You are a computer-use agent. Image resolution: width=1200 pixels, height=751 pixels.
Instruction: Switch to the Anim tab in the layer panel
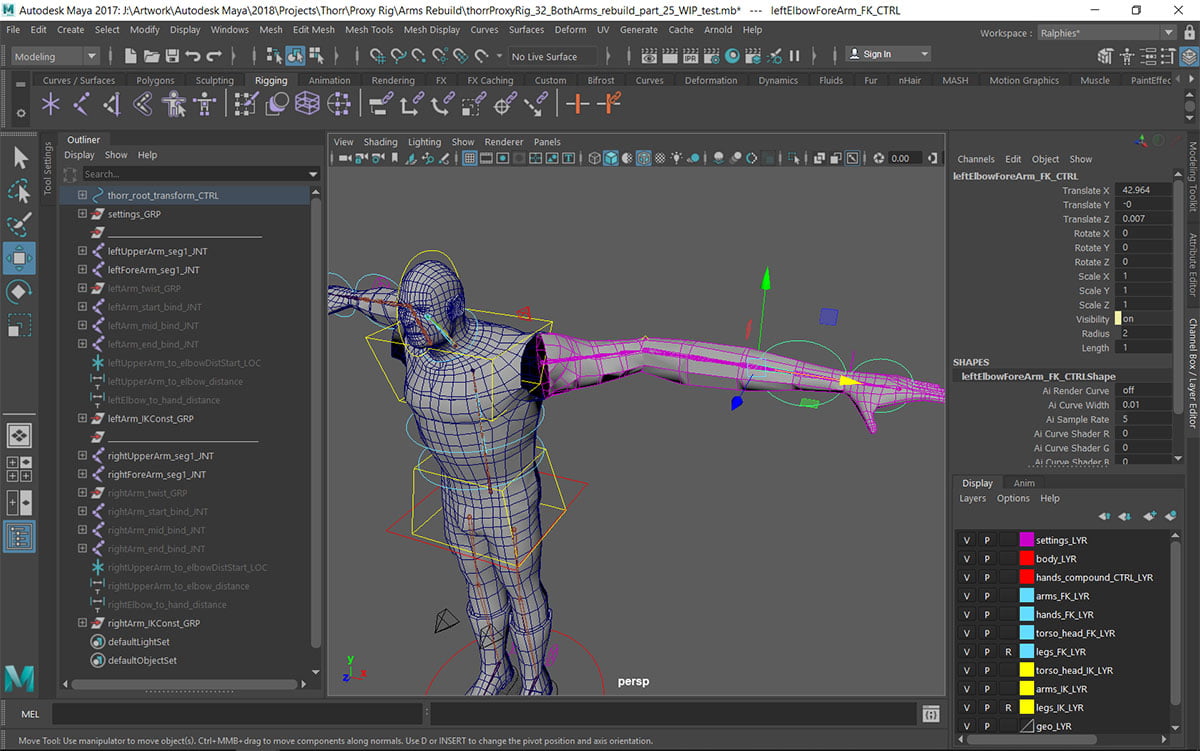[1023, 482]
